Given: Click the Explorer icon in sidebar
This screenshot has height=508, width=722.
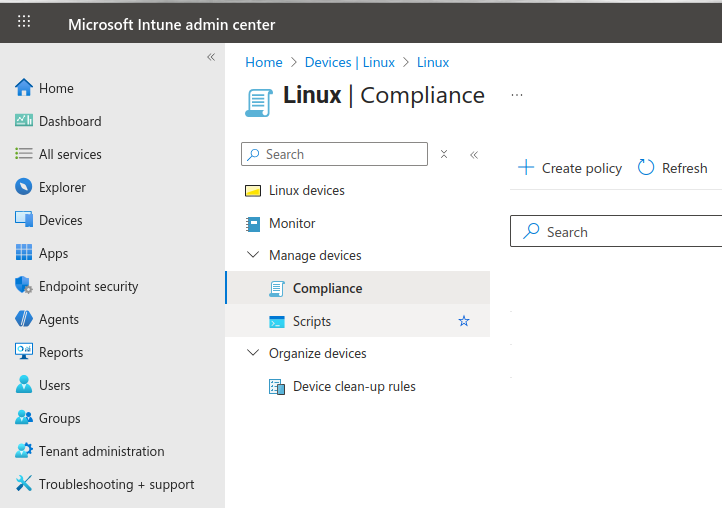Looking at the screenshot, I should (x=24, y=187).
